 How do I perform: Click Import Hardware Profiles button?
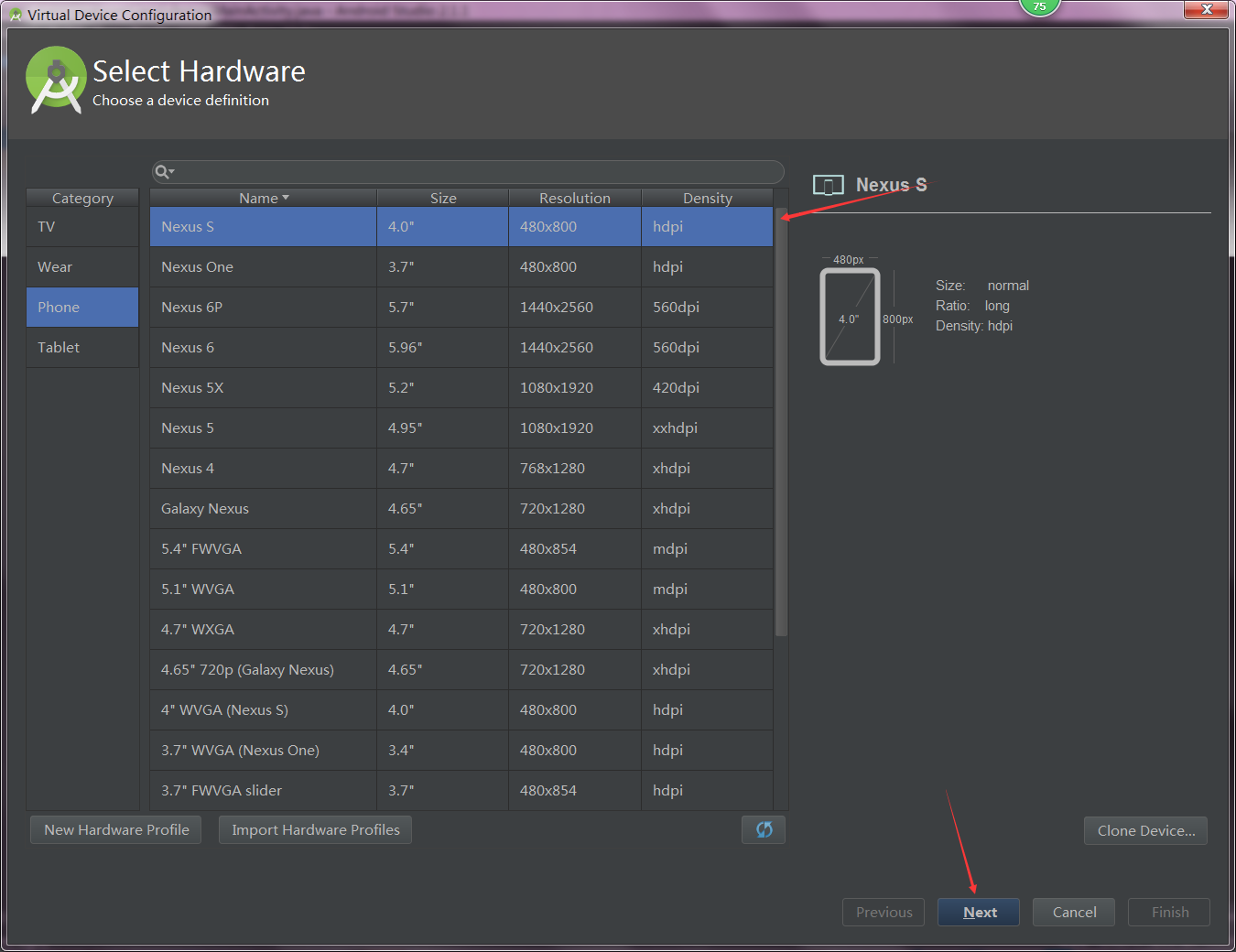pyautogui.click(x=316, y=829)
